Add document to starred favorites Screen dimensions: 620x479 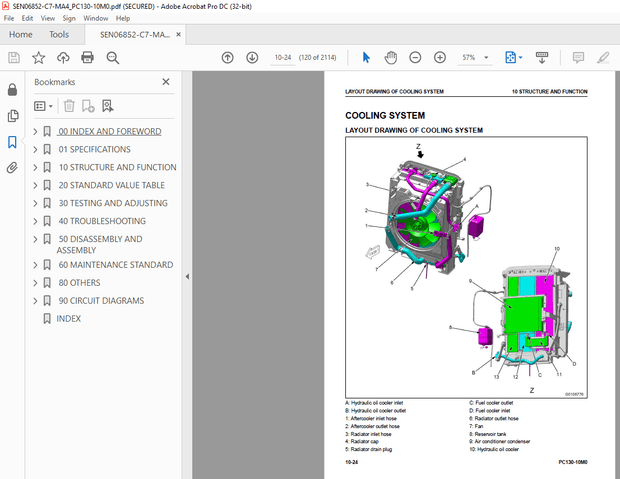[38, 58]
